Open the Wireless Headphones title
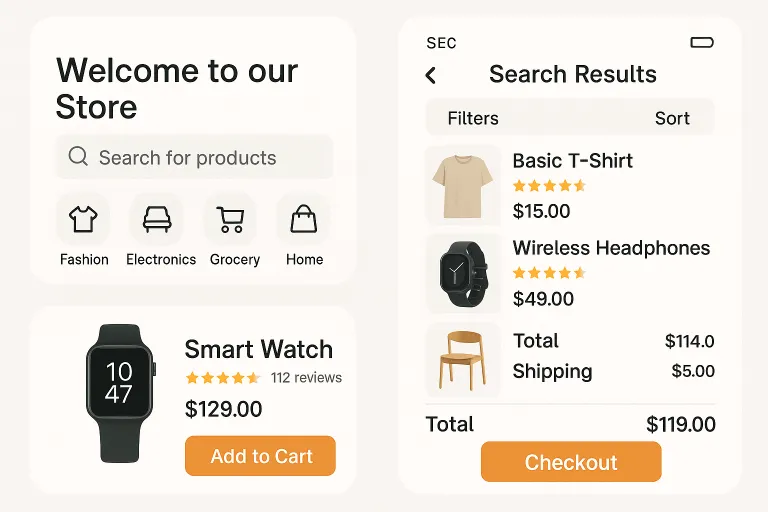This screenshot has height=512, width=768. point(611,248)
